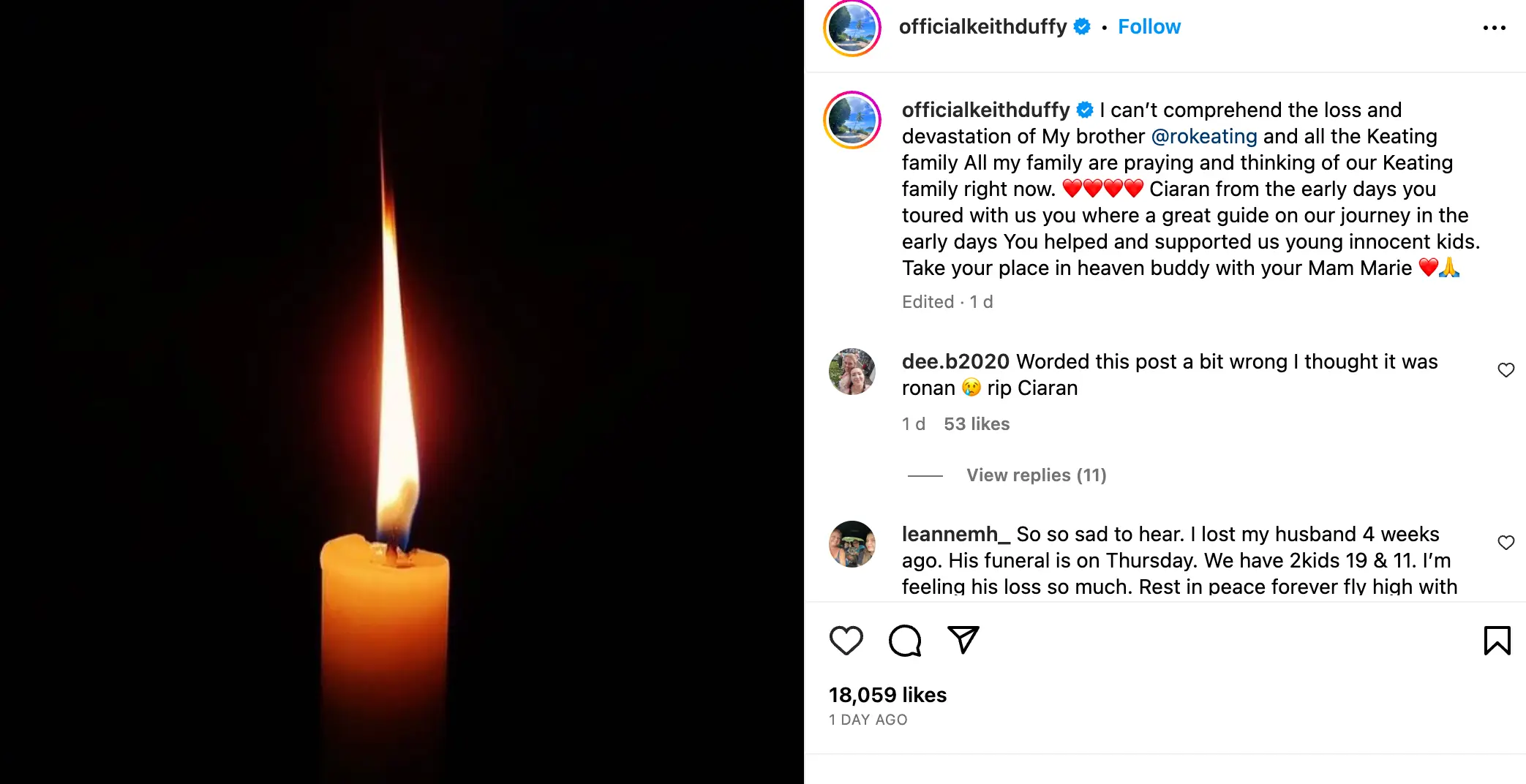This screenshot has height=784, width=1526.
Task: Expand replies under dee.b2020's comment
Action: click(1034, 475)
